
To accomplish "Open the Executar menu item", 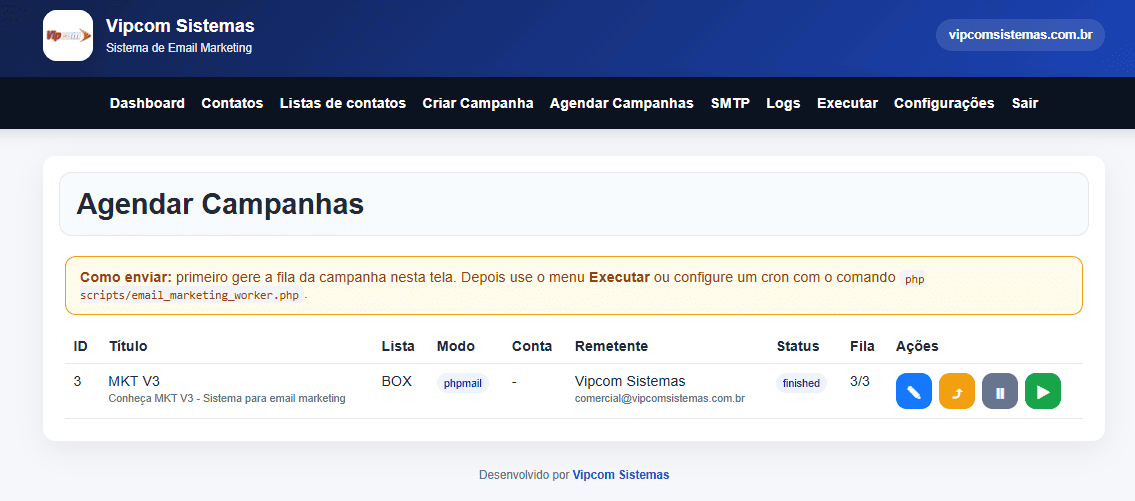I will pyautogui.click(x=847, y=103).
